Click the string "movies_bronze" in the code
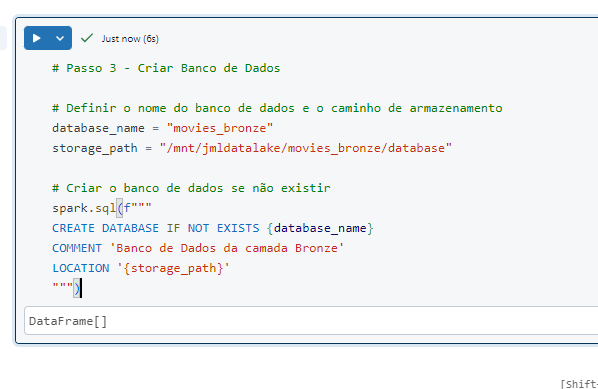598x389 pixels. (220, 128)
